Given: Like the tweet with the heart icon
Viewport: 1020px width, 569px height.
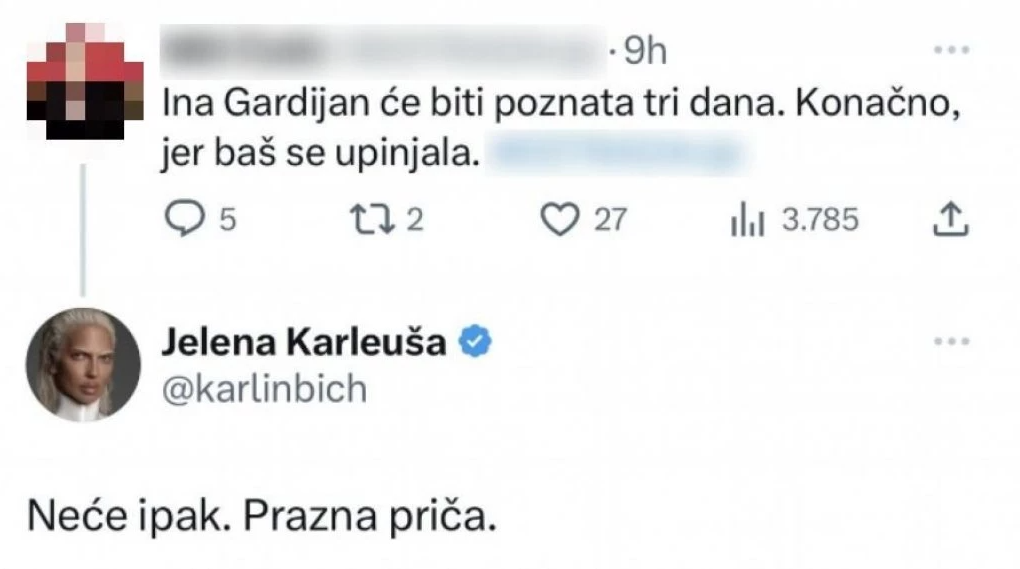Looking at the screenshot, I should pos(560,220).
